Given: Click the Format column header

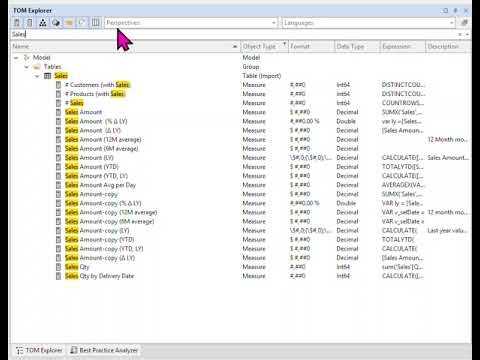Looking at the screenshot, I should coord(311,46).
